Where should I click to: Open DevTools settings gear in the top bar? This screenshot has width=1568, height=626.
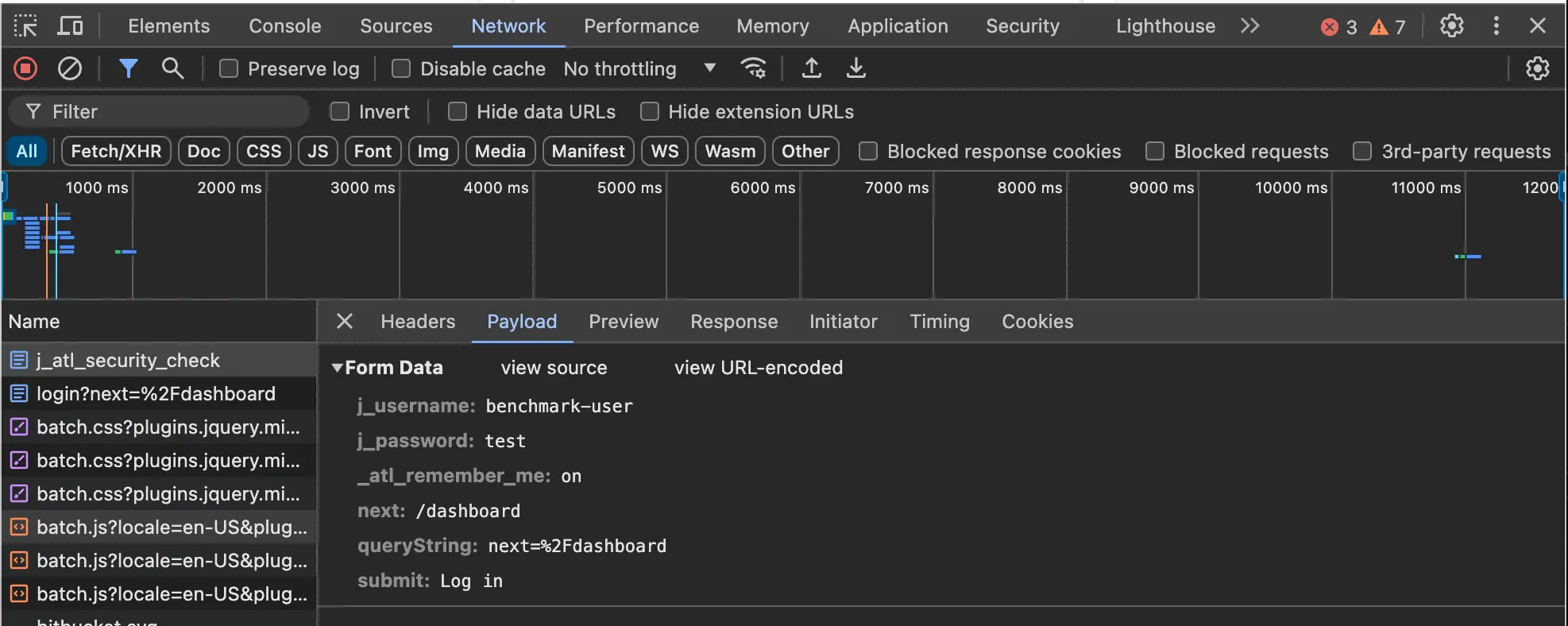pos(1451,26)
